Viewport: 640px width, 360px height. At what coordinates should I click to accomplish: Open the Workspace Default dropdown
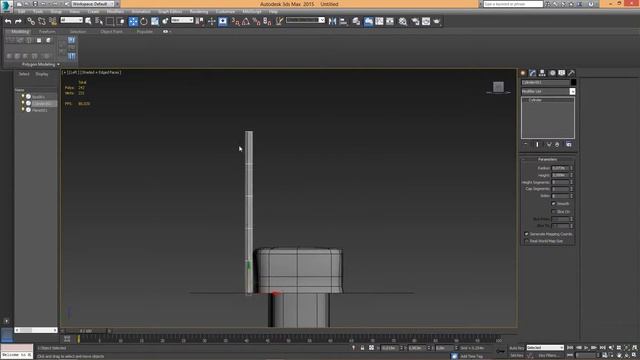(93, 4)
